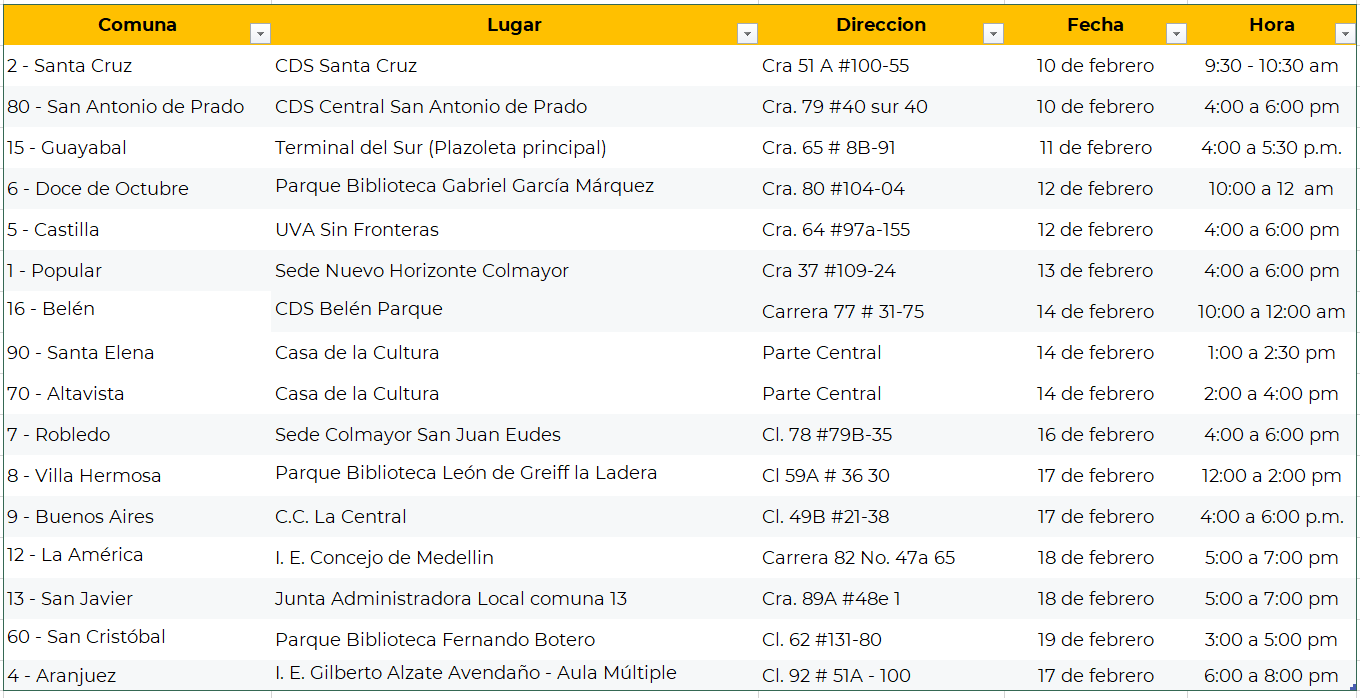1360x698 pixels.
Task: Select the 'Cra. 80 #104-04' address cell
Action: pyautogui.click(x=833, y=189)
